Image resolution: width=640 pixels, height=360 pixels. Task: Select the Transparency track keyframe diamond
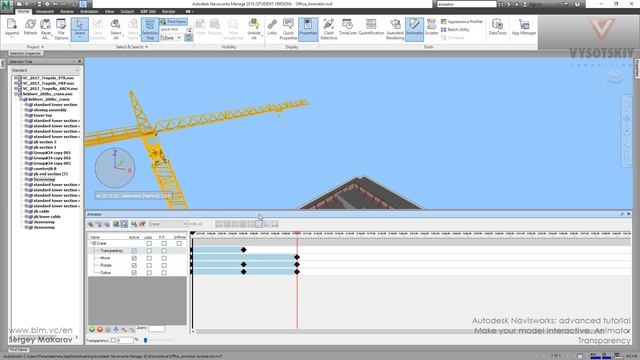coord(244,250)
